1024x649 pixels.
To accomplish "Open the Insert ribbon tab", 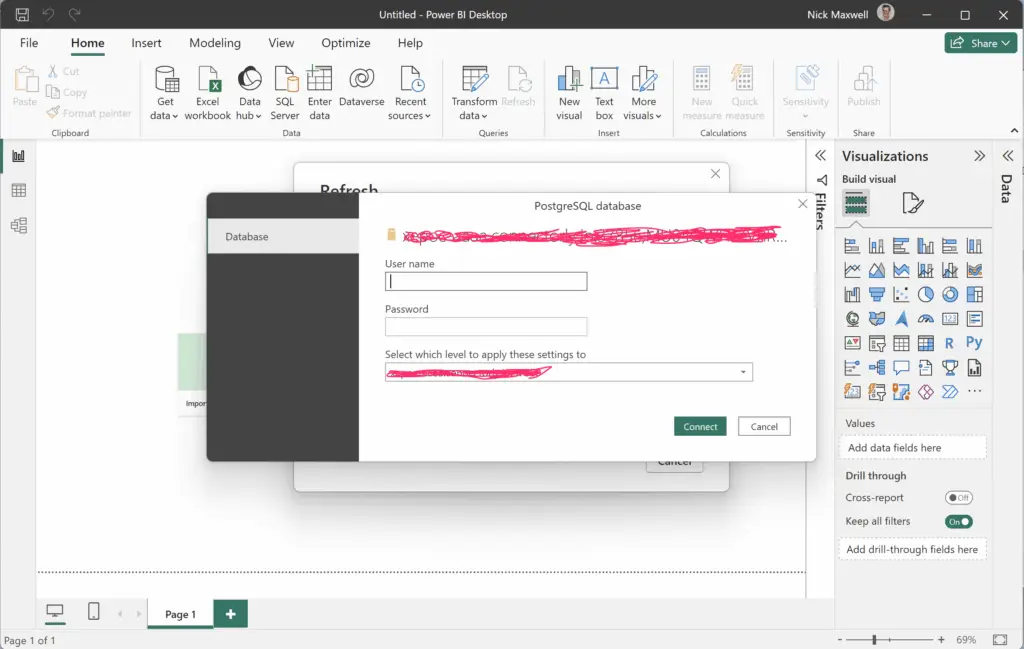I will coord(146,43).
